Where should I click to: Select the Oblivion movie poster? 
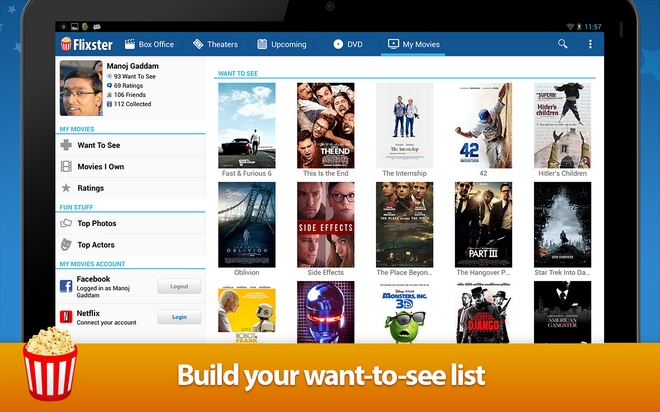tap(246, 224)
